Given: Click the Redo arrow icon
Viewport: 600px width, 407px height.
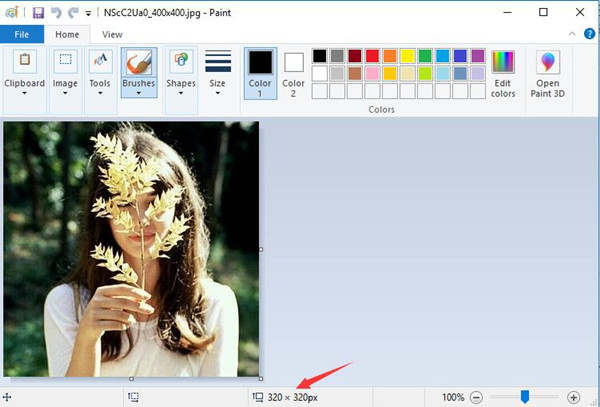Looking at the screenshot, I should pos(73,13).
